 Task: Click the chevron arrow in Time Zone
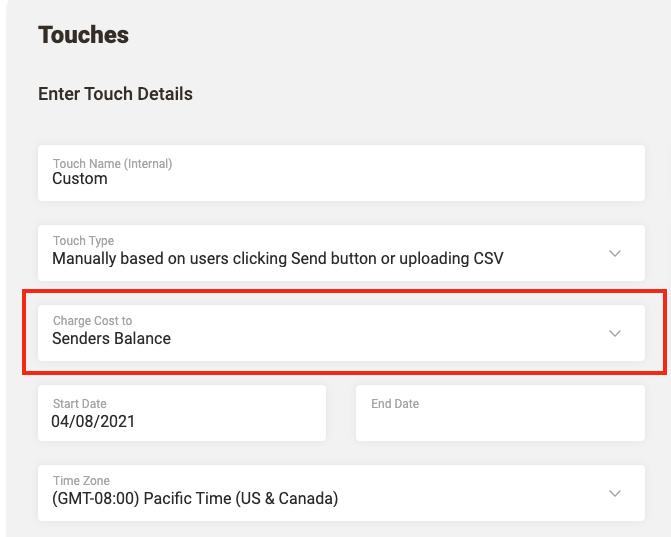[615, 493]
